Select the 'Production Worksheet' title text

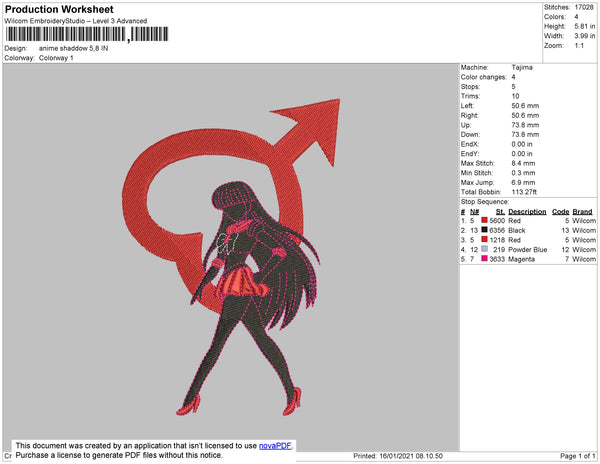pos(59,9)
